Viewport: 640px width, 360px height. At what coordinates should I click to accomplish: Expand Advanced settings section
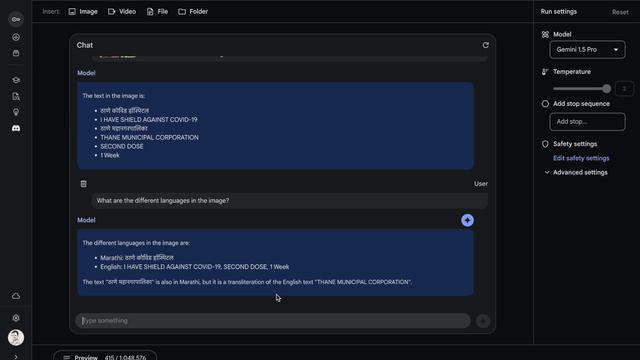(x=576, y=172)
